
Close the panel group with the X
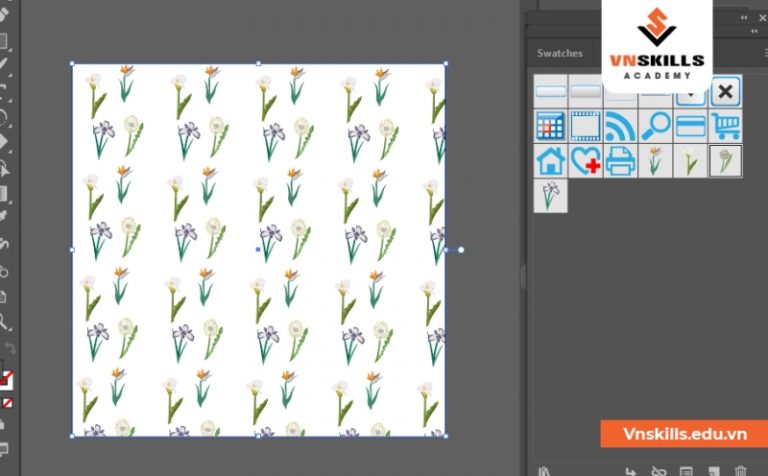coord(763,18)
